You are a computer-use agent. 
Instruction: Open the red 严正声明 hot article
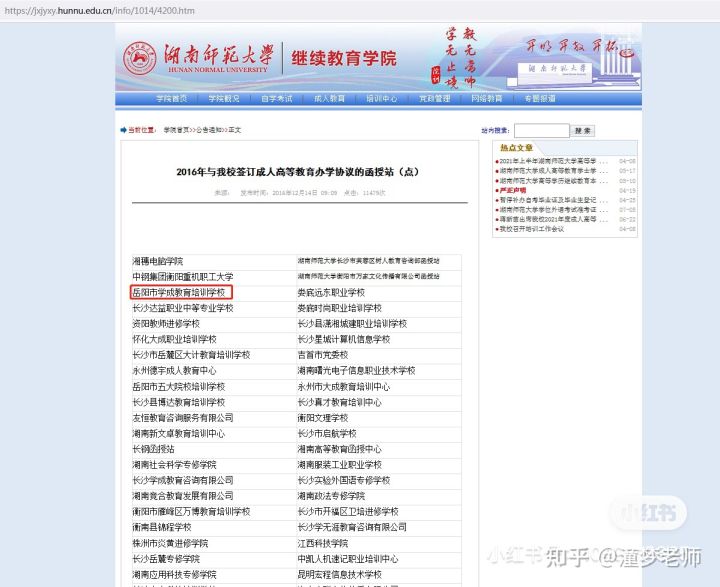(513, 190)
